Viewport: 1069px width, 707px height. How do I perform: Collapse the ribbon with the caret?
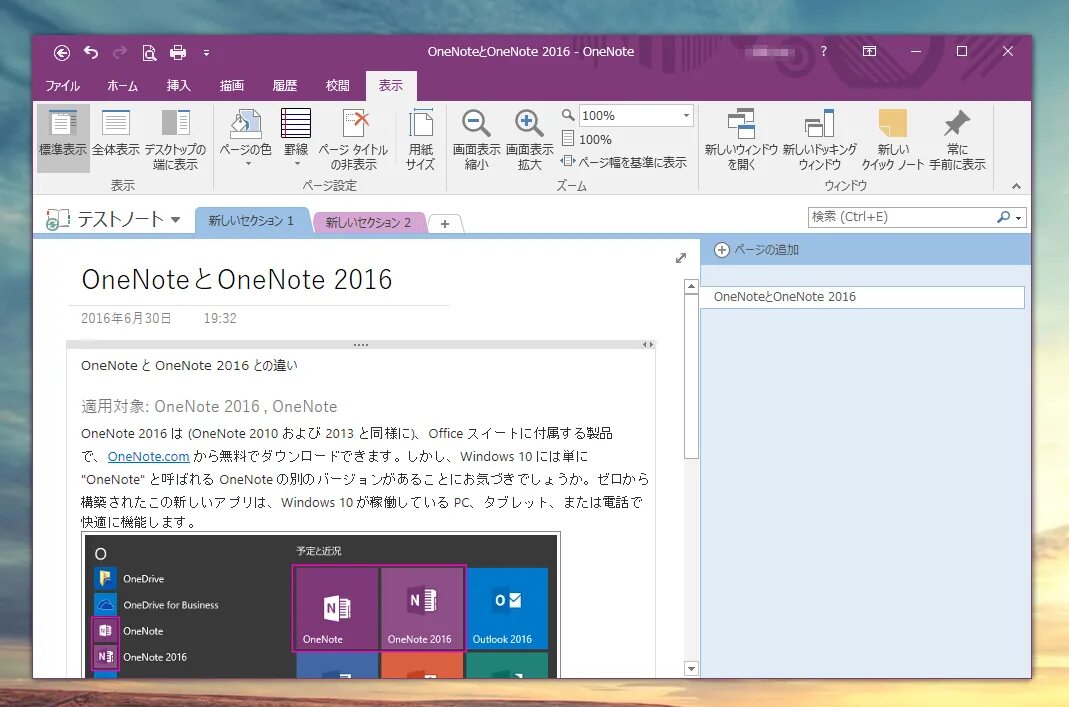pos(1017,186)
